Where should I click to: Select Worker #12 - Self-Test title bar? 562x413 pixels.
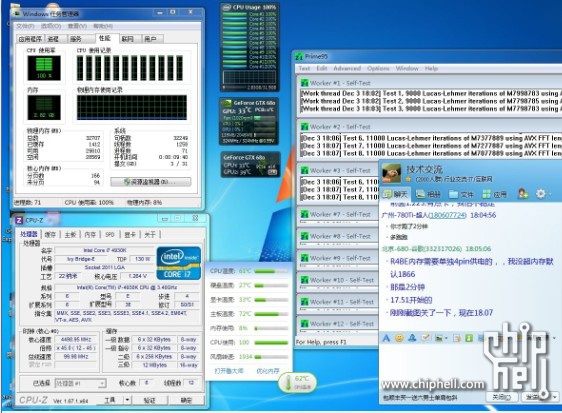338,324
